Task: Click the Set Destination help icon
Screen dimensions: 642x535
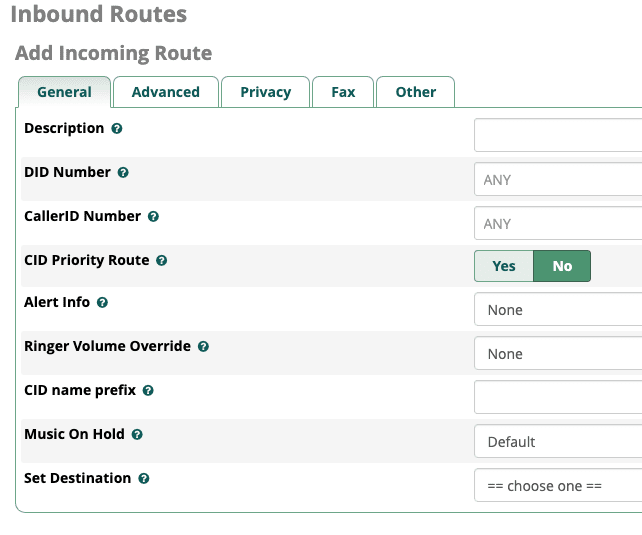Action: 144,479
